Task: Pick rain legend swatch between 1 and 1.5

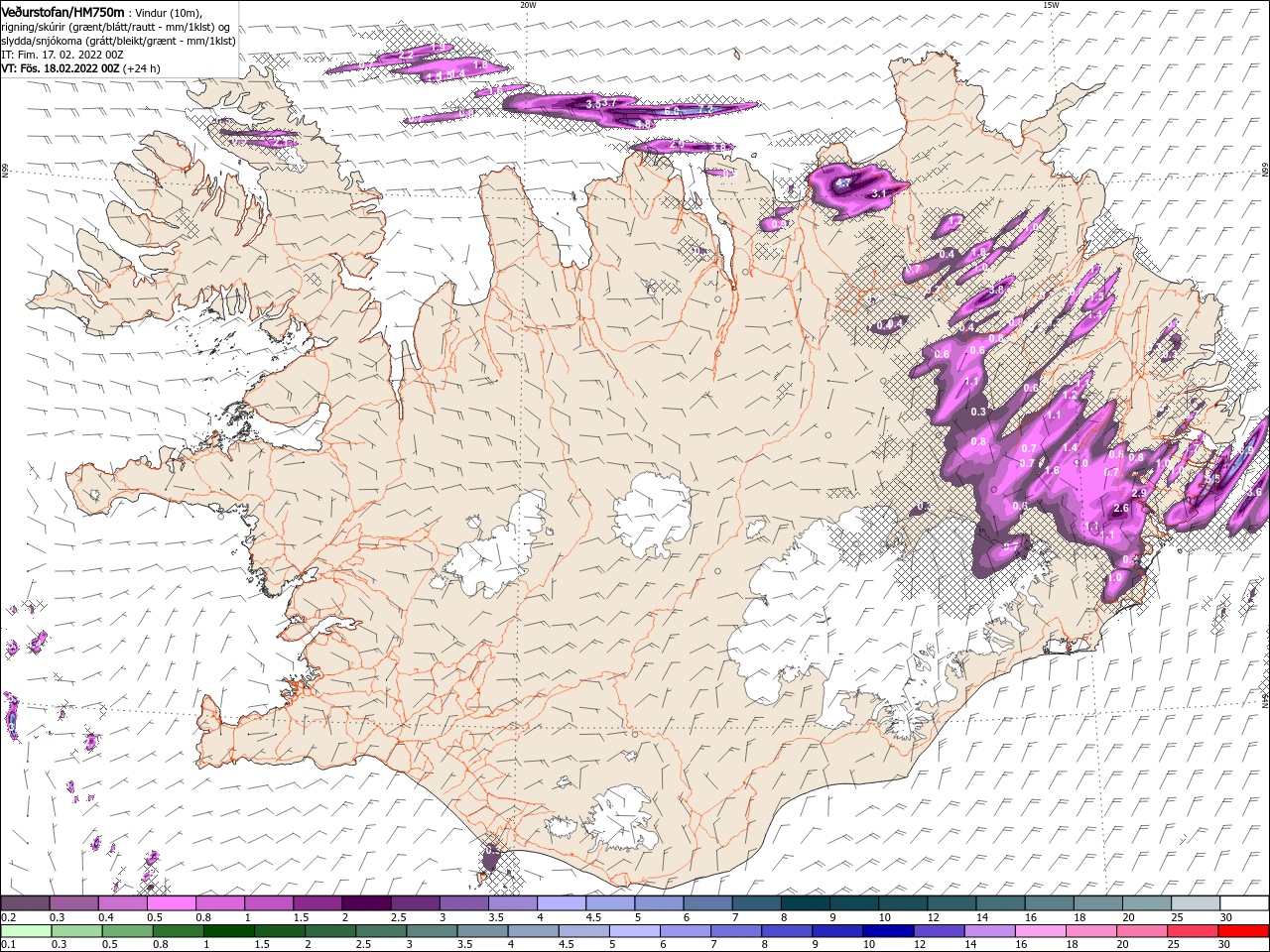Action: coord(230,931)
